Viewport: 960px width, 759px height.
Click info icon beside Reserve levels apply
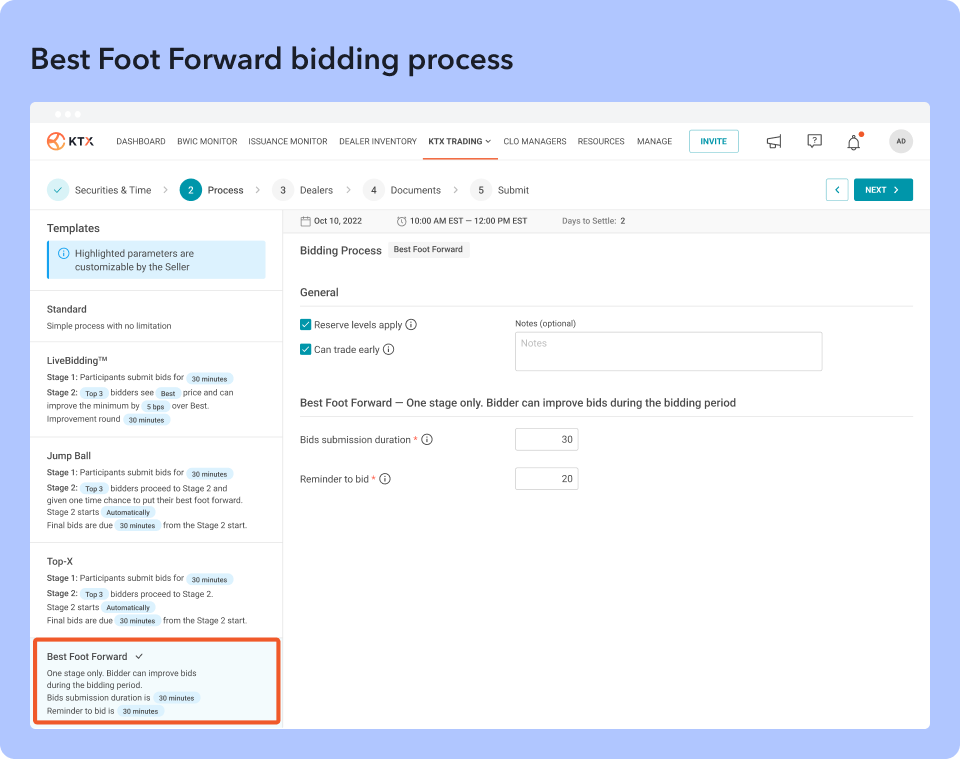click(411, 324)
